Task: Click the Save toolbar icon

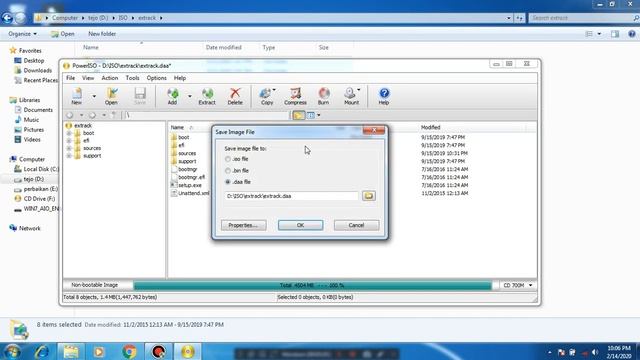Action: click(x=140, y=96)
